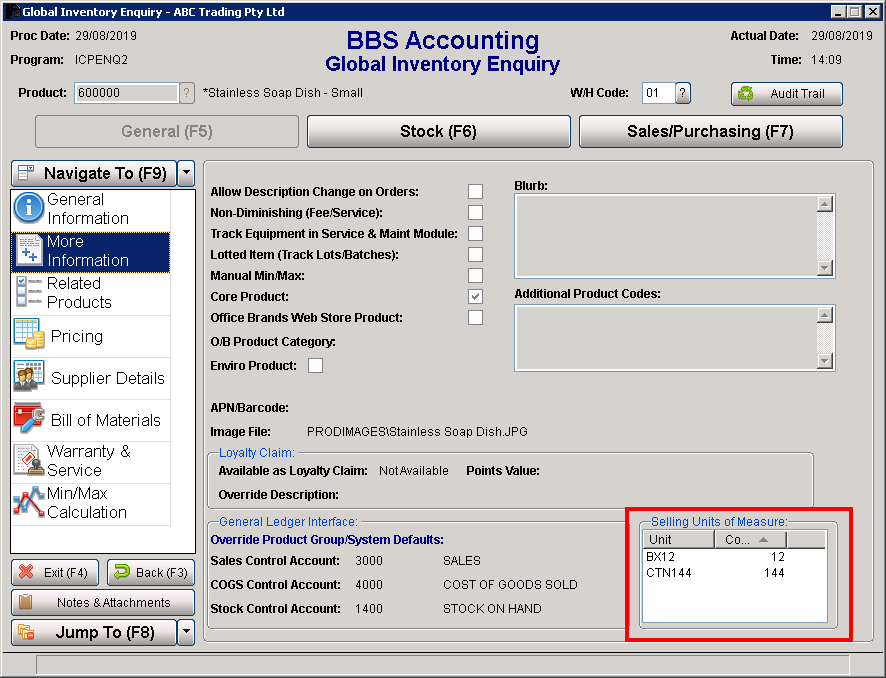Click the Product lookup question mark button
Screen dimensions: 886x678
187,93
